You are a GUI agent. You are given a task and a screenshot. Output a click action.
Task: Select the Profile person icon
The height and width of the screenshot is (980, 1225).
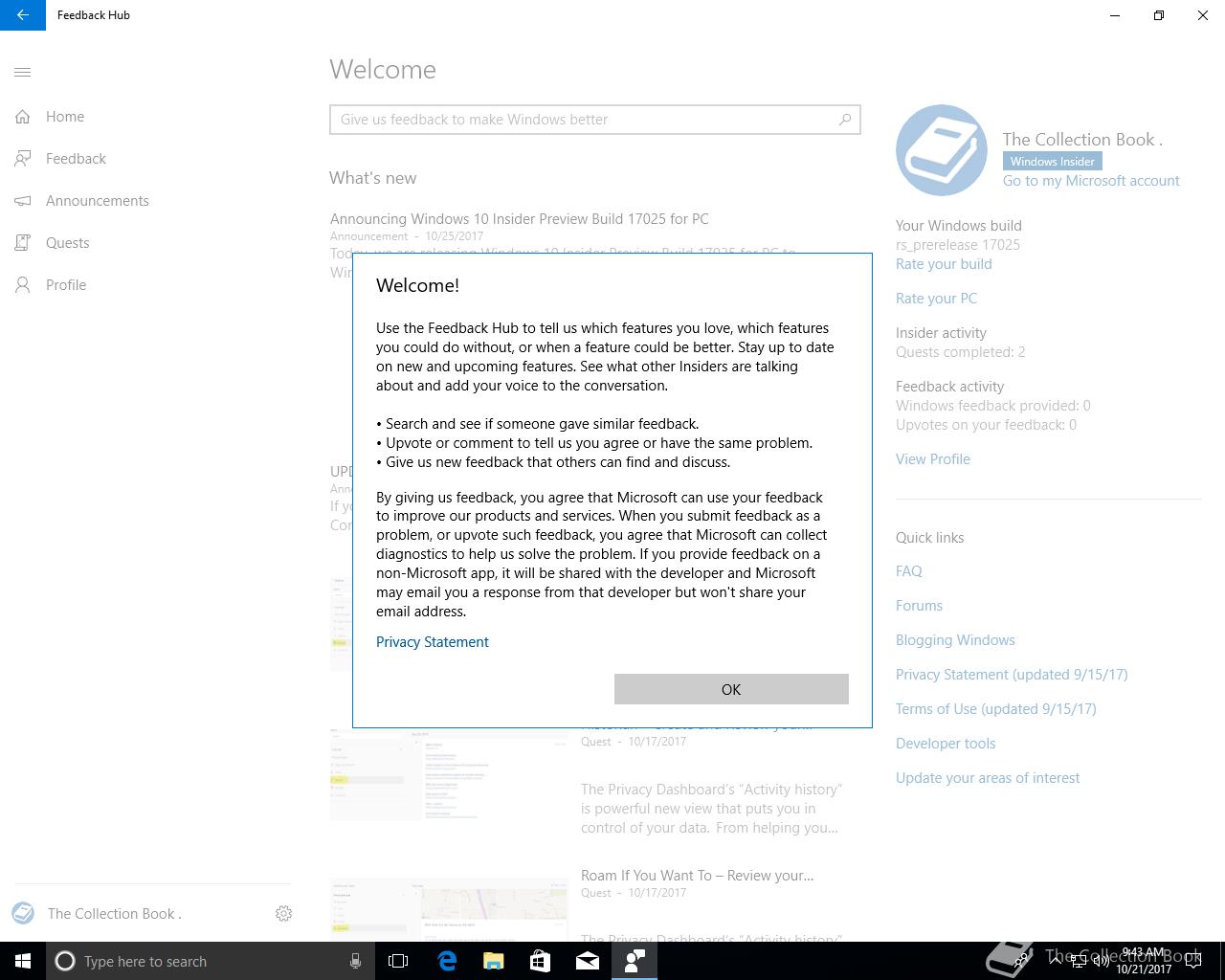pos(23,285)
